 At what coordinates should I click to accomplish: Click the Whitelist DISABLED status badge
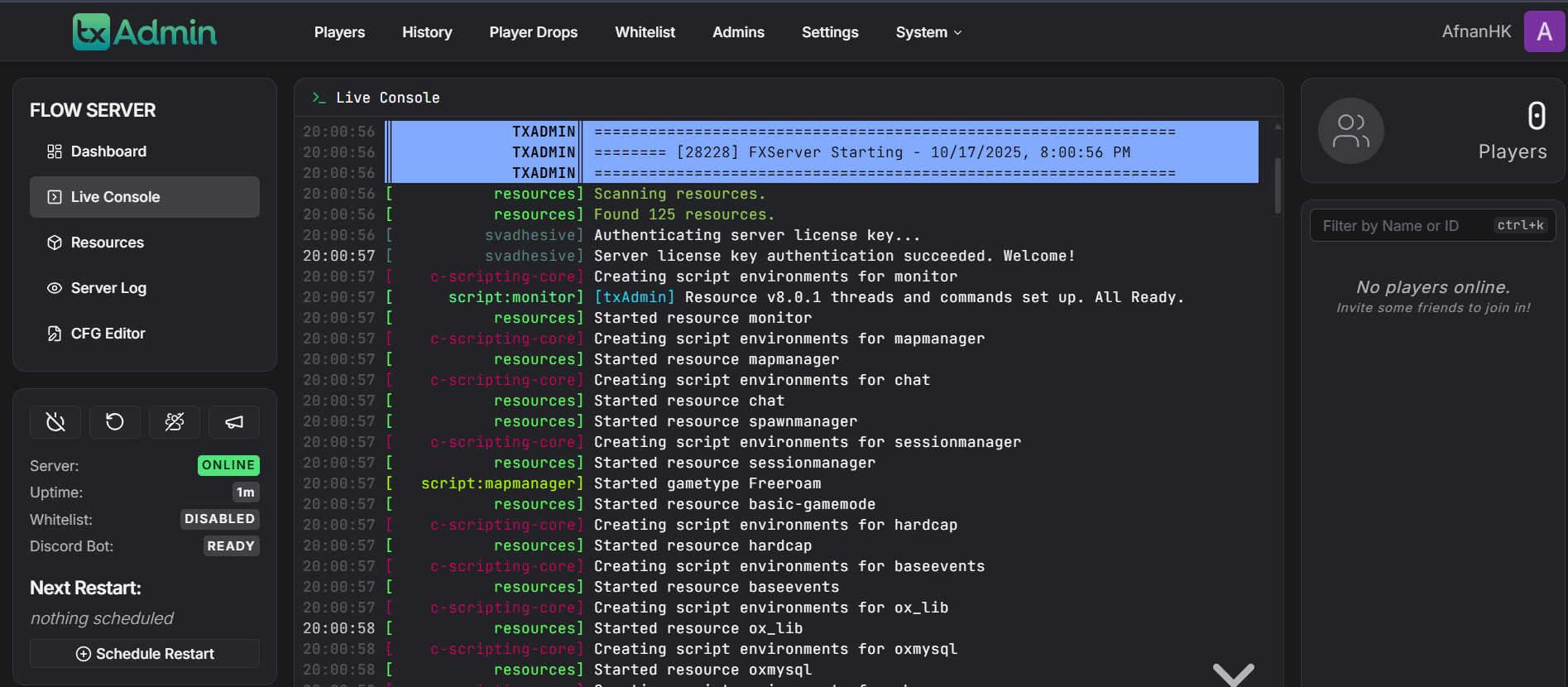click(219, 519)
